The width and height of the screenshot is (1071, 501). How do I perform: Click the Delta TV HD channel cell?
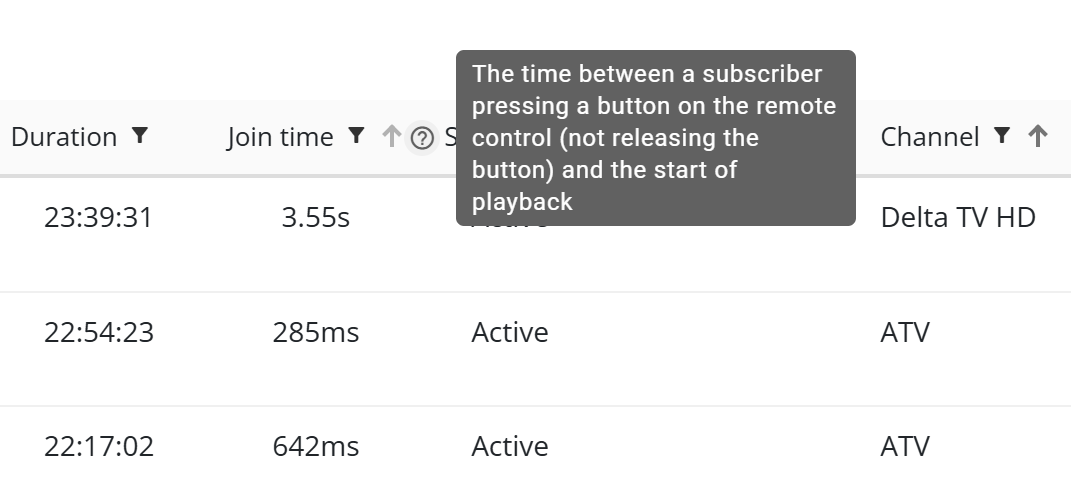tap(958, 218)
